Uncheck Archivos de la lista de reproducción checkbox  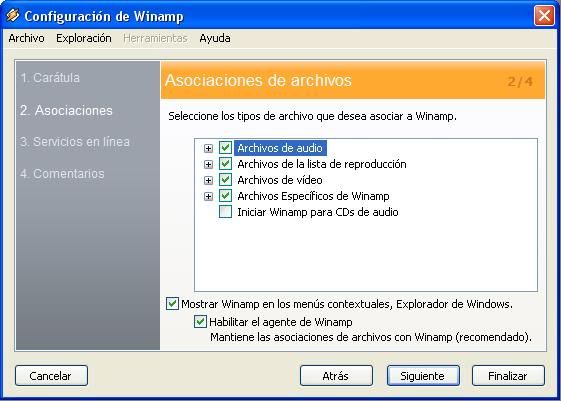click(x=225, y=163)
